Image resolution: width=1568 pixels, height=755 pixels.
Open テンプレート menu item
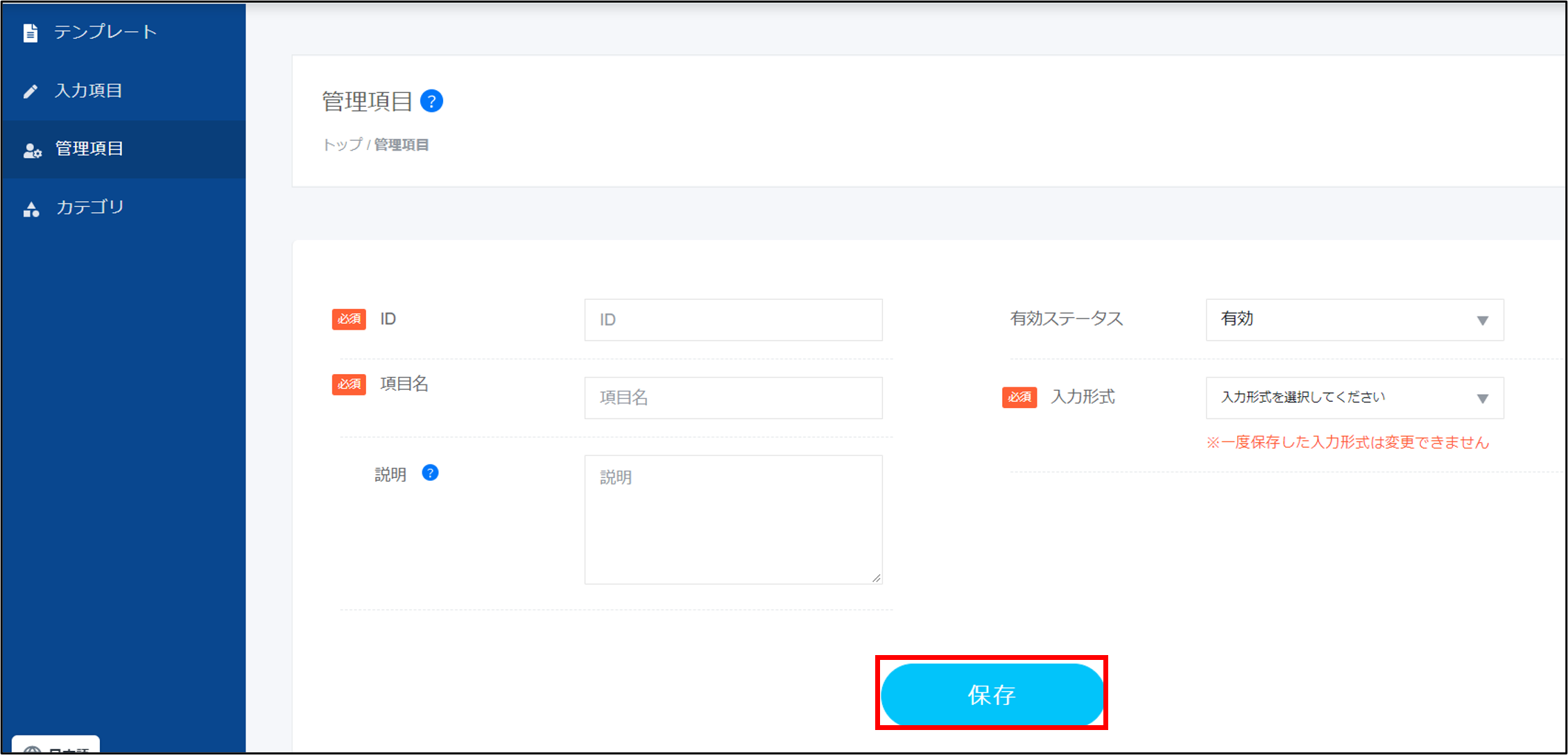point(105,32)
